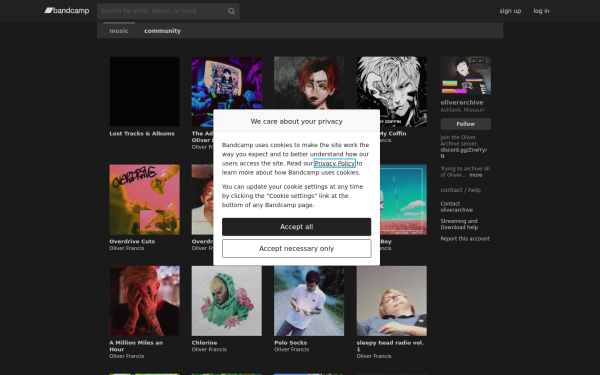The width and height of the screenshot is (600, 375).
Task: Open Streaming and Download help
Action: (x=459, y=224)
